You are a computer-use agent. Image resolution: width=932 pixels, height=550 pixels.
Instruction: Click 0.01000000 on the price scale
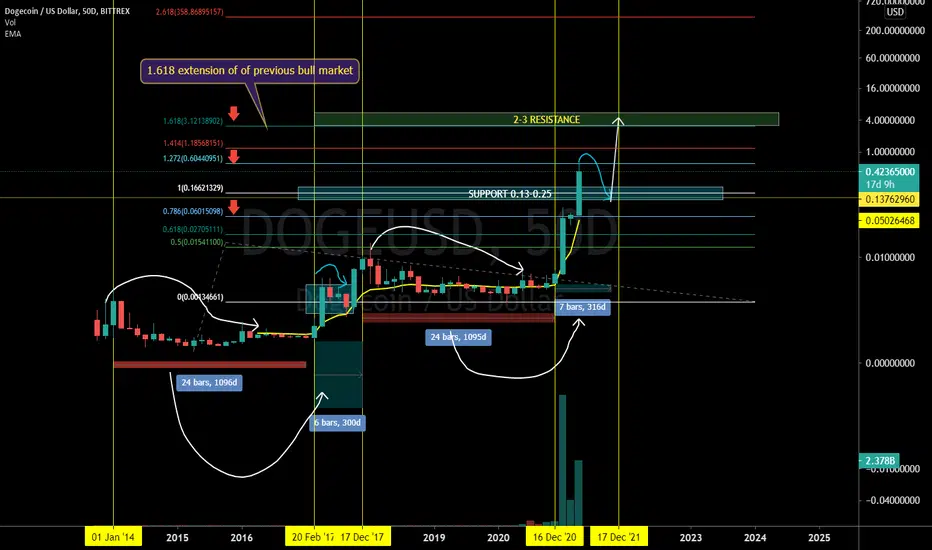[x=890, y=257]
